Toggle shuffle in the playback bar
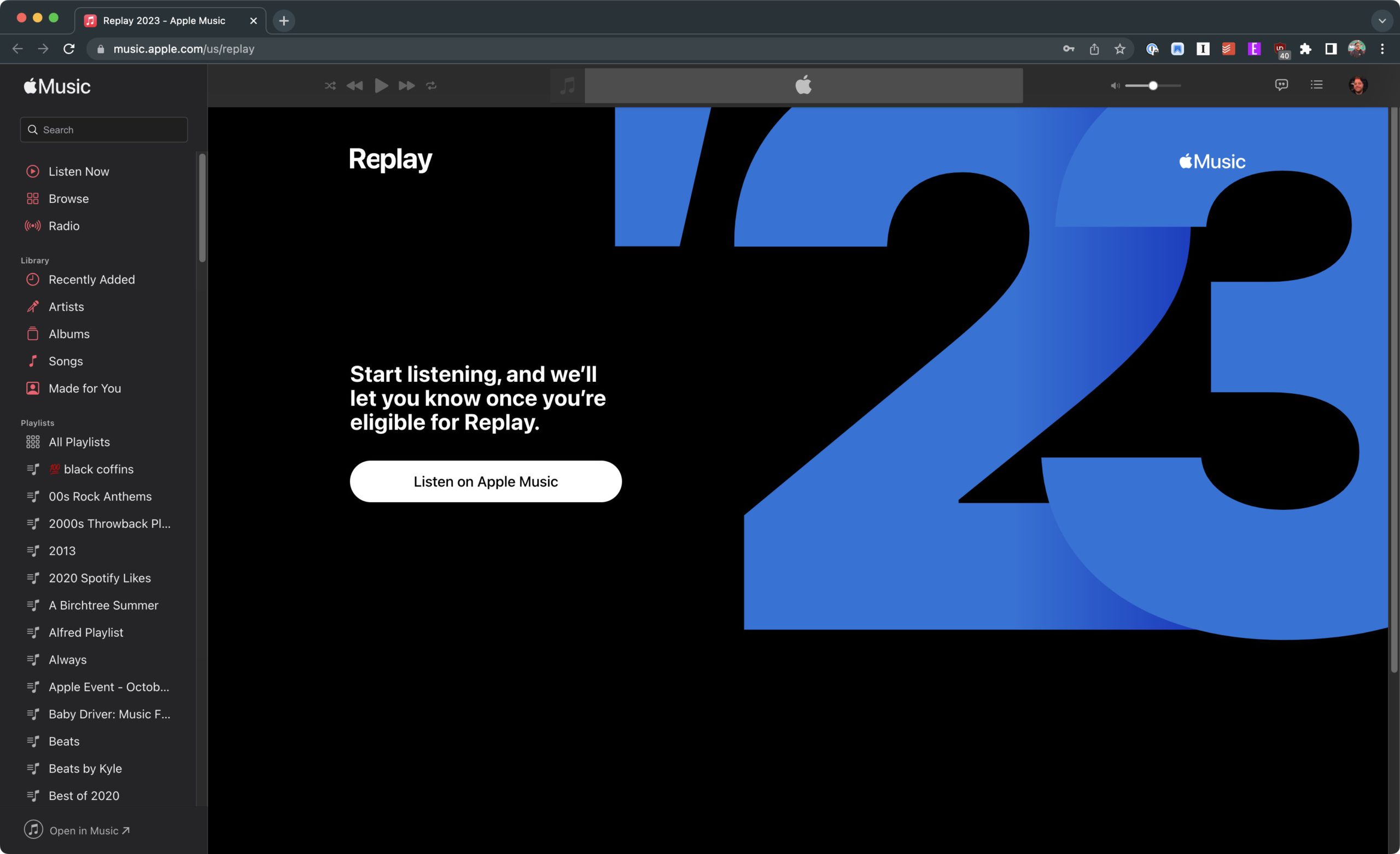The image size is (1400, 854). 330,86
